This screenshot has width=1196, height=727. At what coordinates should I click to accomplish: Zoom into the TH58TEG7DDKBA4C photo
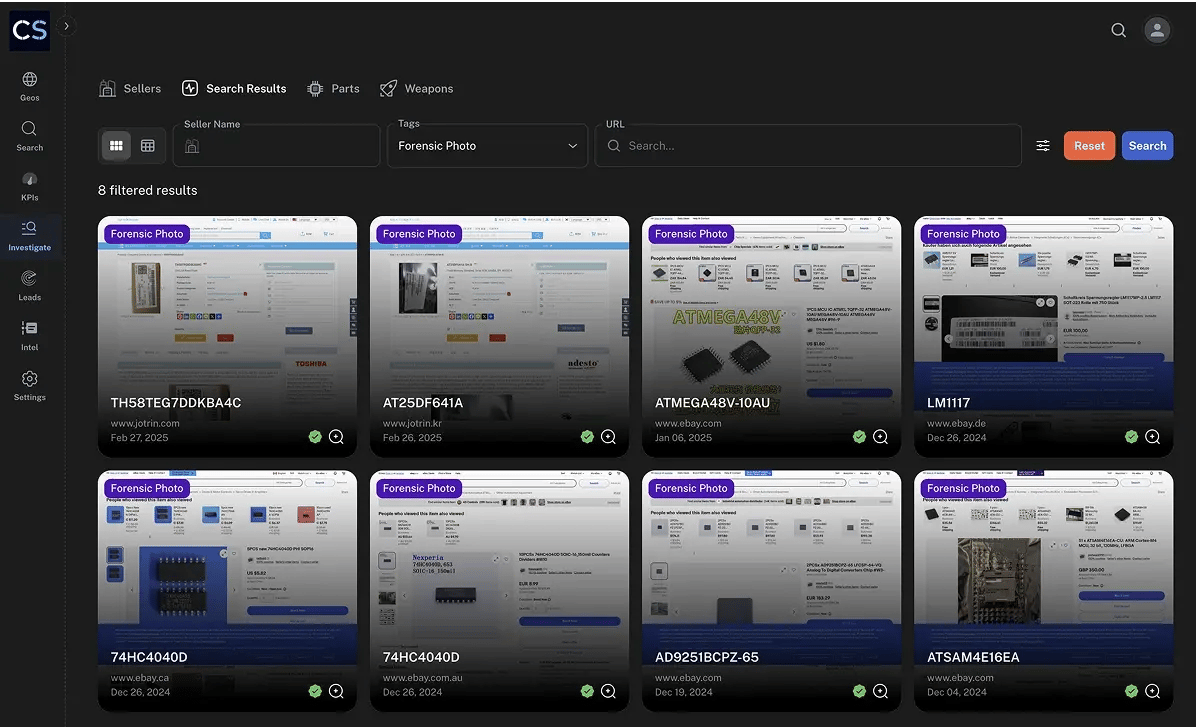tap(336, 437)
